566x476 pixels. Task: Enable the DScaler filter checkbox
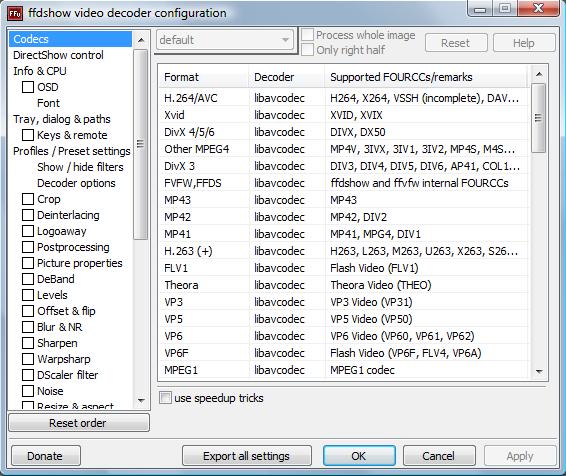point(28,375)
